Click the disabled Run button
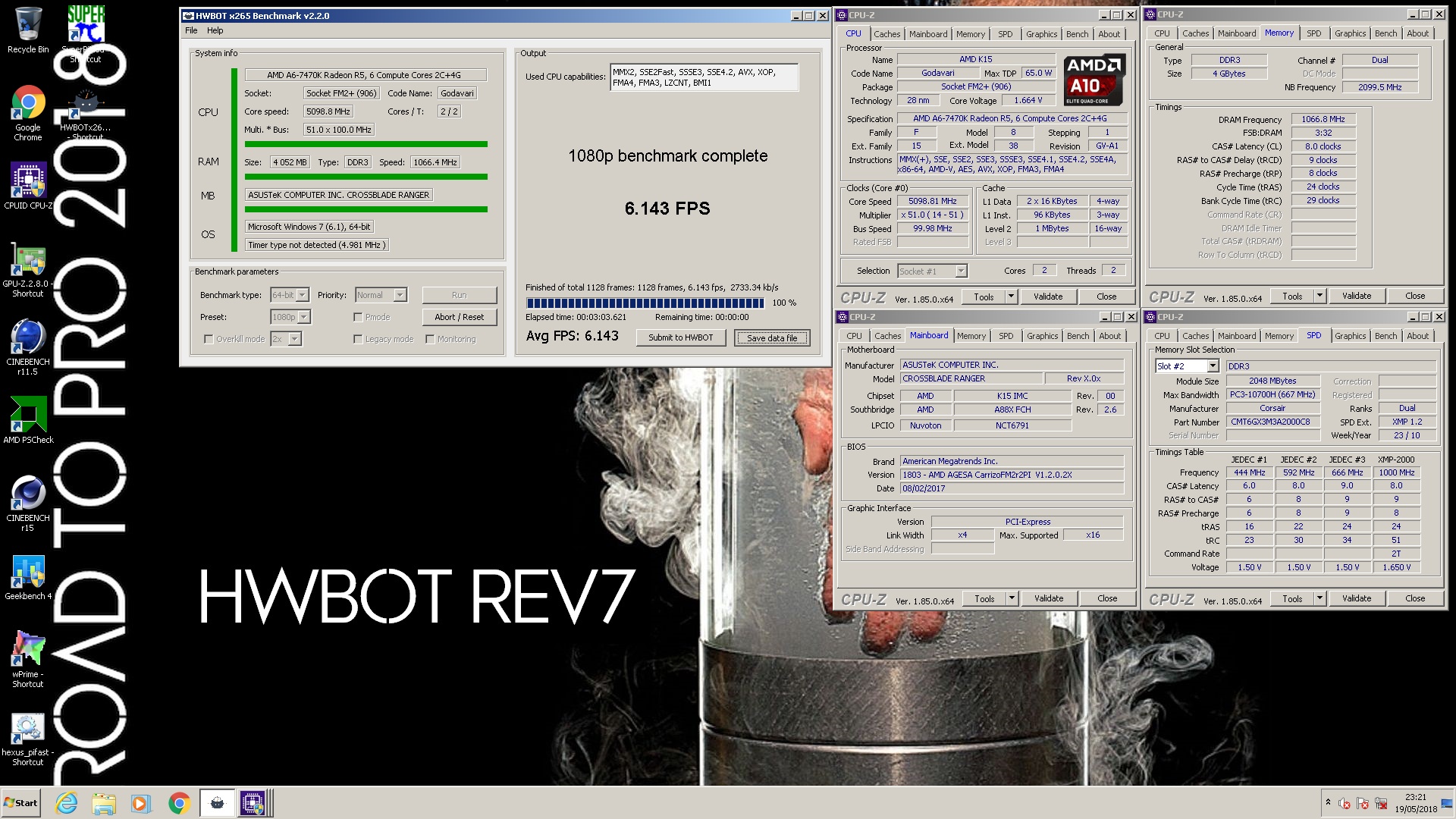Screen dimensions: 1456x819 [459, 295]
